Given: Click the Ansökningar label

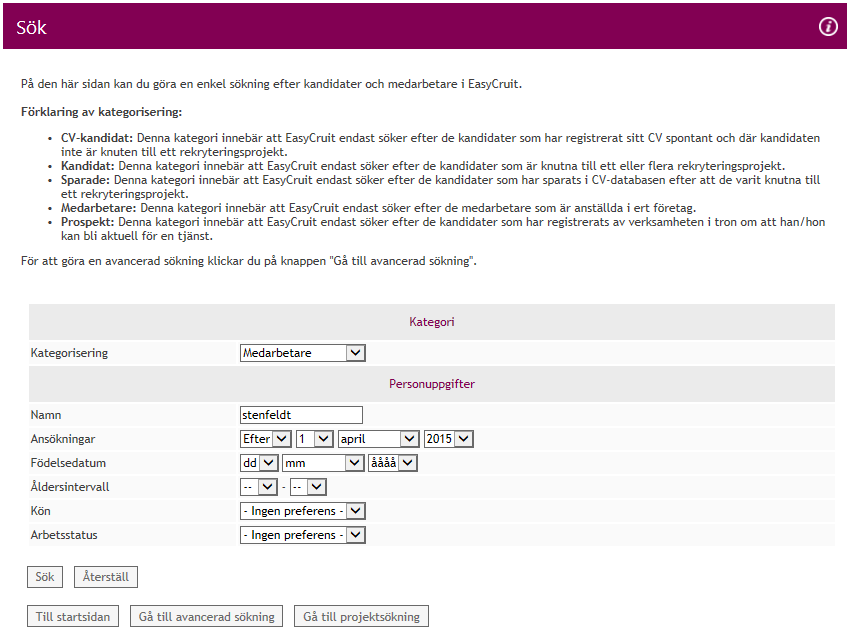Looking at the screenshot, I should 63,439.
